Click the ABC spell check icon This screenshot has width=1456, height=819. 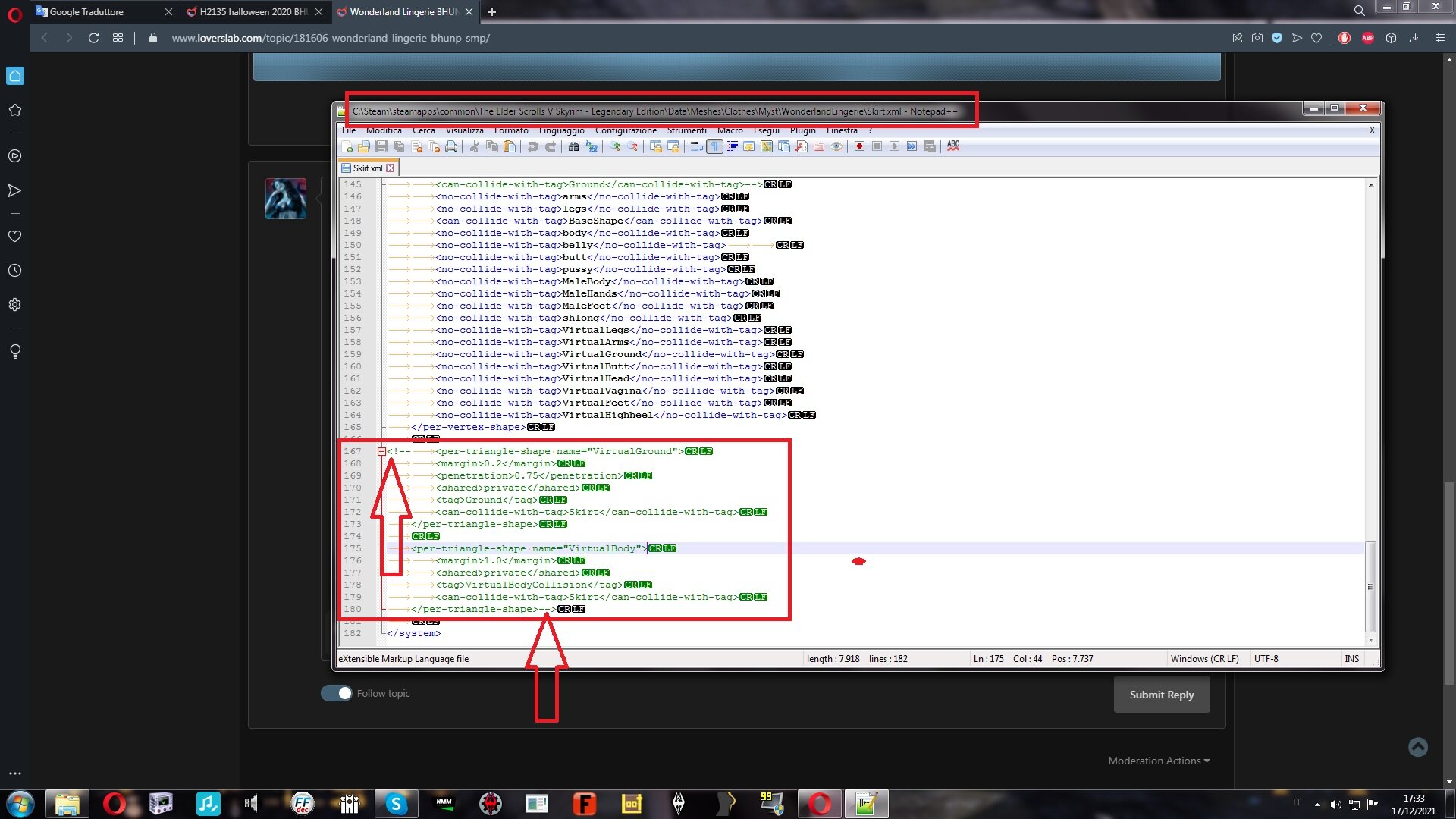tap(953, 146)
